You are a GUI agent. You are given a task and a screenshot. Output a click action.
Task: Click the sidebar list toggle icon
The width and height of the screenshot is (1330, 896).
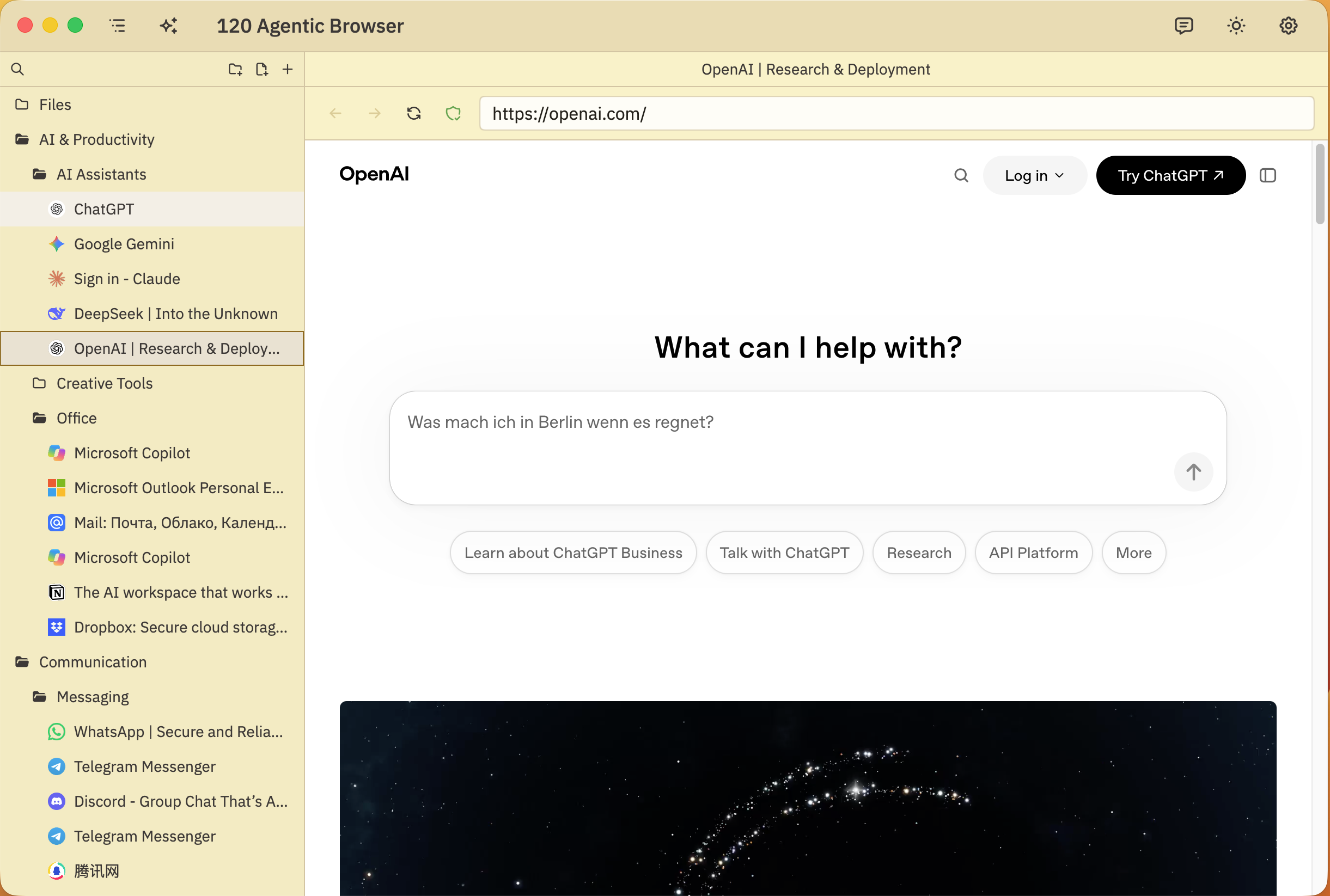click(117, 26)
